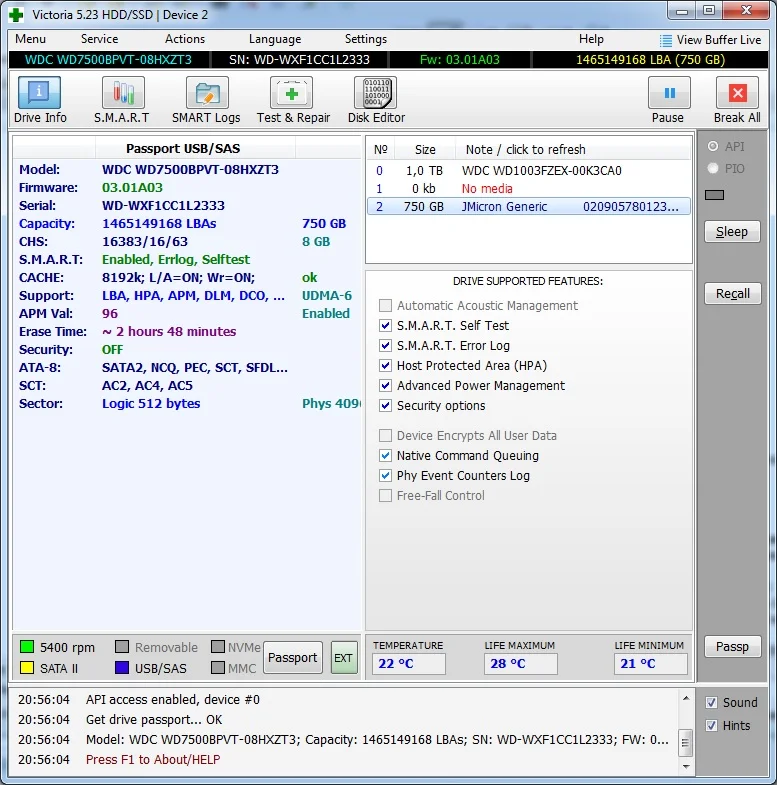Open the Help menu
The image size is (777, 785).
[591, 39]
